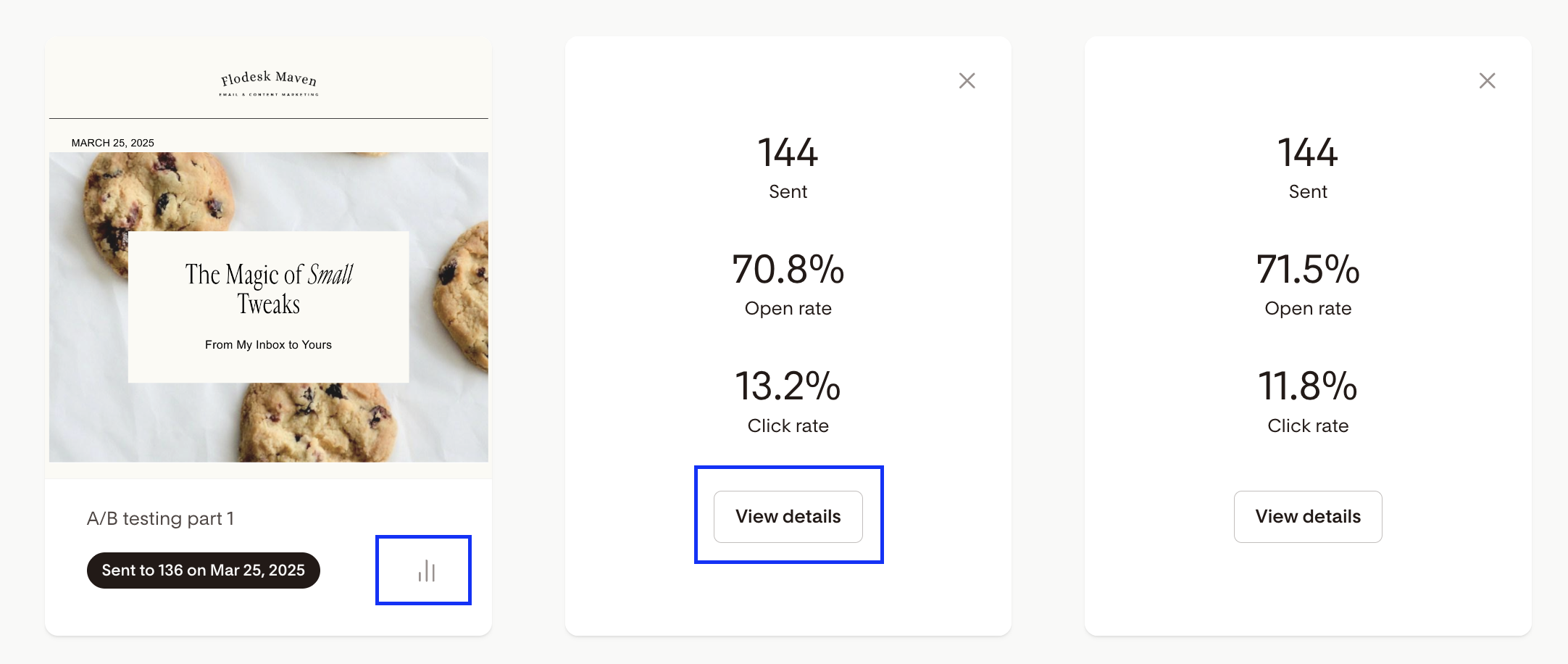View details for the 13.2% click rate variant
The width and height of the screenshot is (1568, 664).
tap(788, 516)
